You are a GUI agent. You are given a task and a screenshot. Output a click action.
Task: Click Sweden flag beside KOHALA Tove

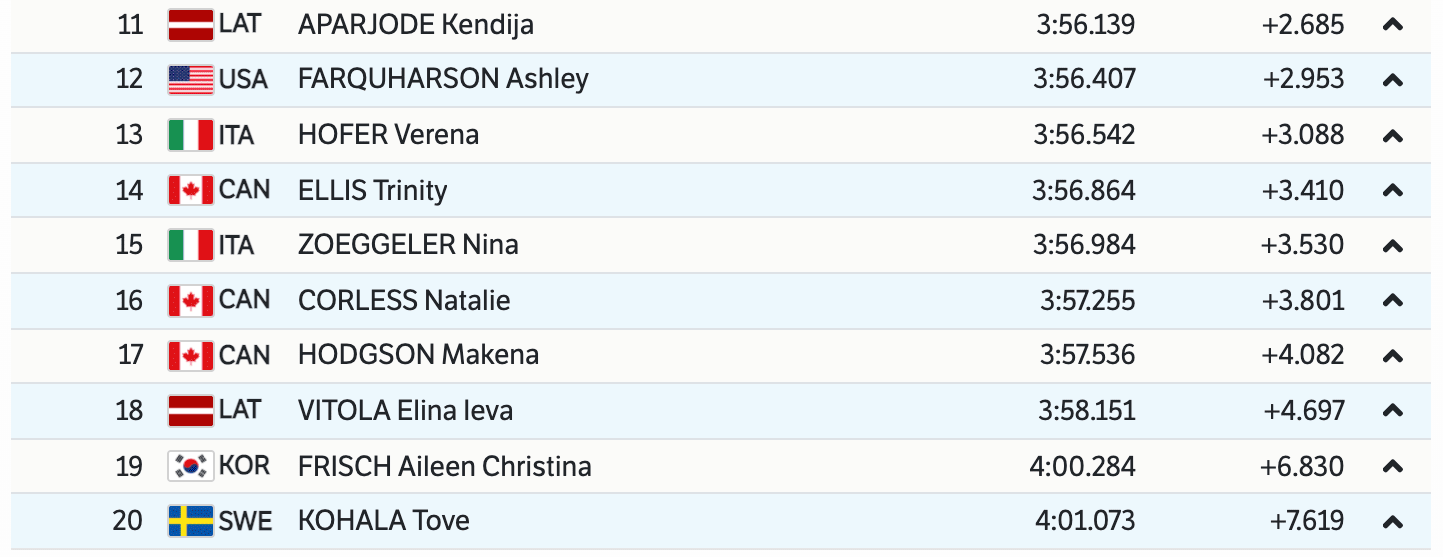click(x=190, y=521)
